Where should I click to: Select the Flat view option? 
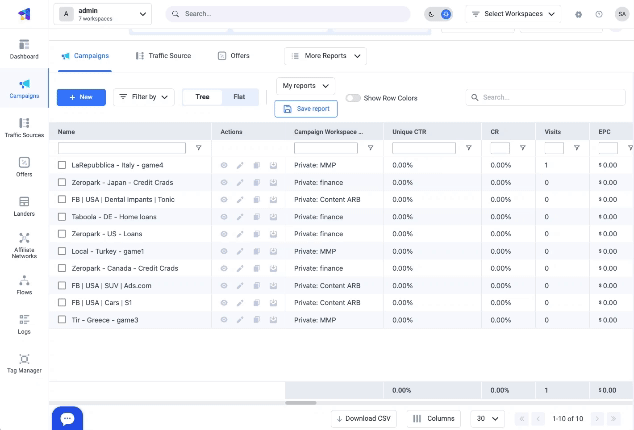point(239,97)
